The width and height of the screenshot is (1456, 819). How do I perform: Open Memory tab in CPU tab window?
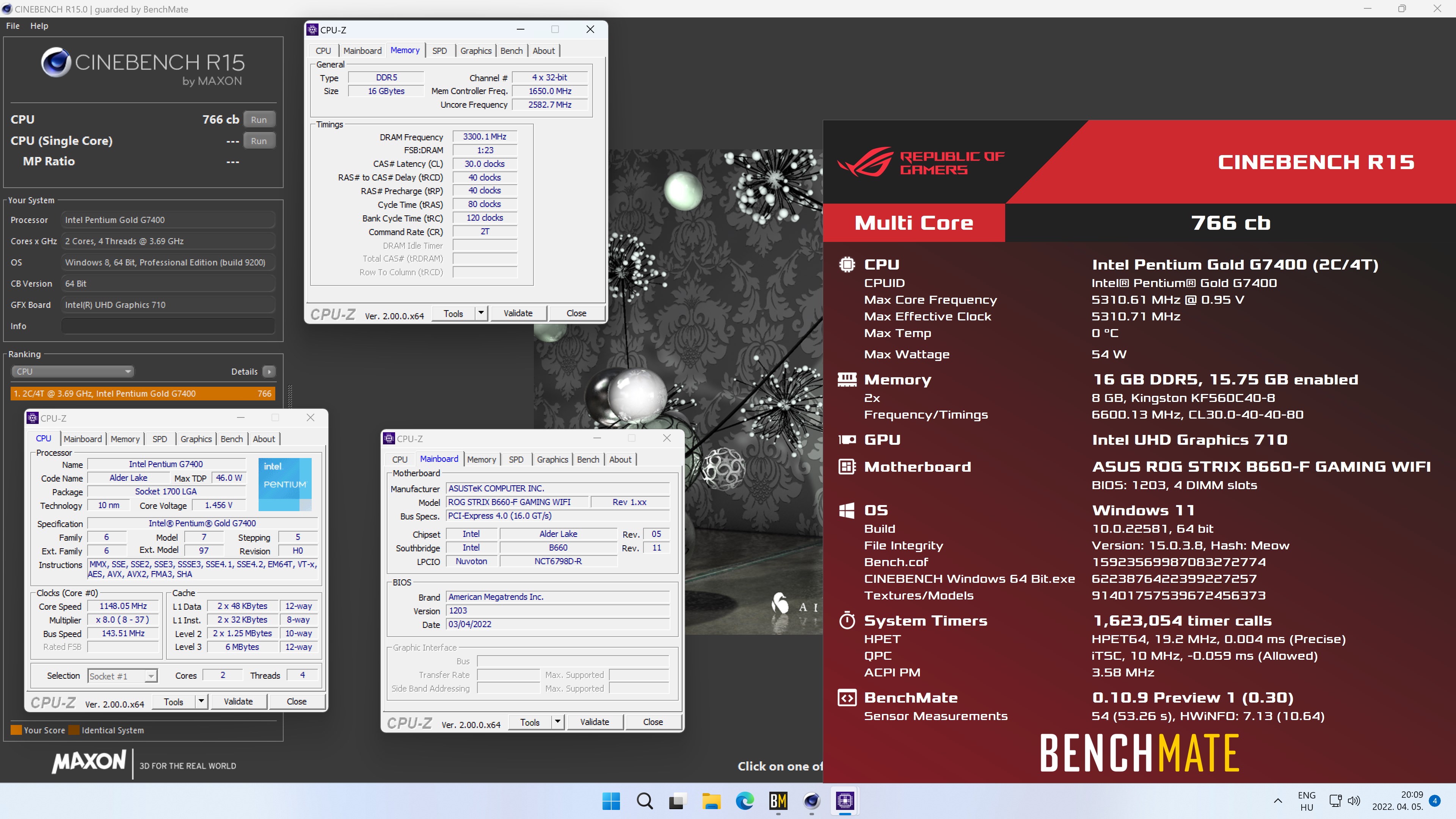pyautogui.click(x=125, y=439)
